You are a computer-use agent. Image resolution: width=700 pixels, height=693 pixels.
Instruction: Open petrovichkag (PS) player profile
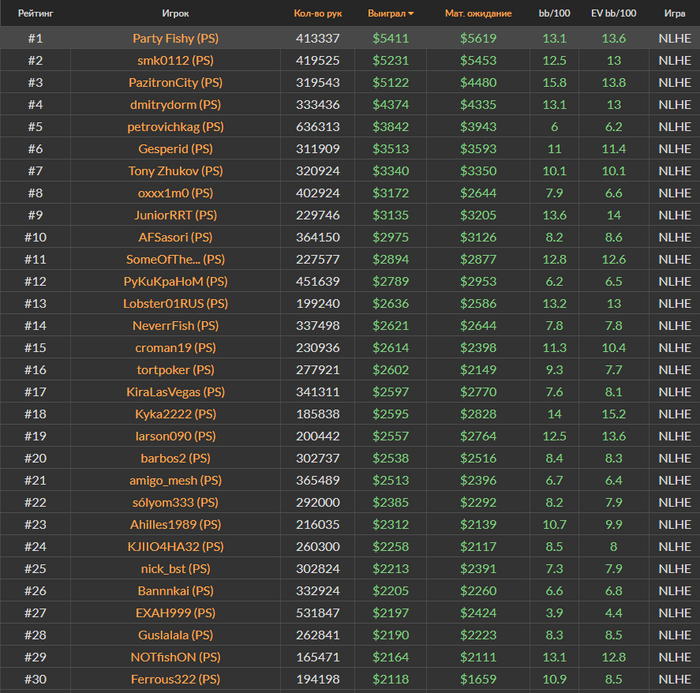pyautogui.click(x=175, y=127)
